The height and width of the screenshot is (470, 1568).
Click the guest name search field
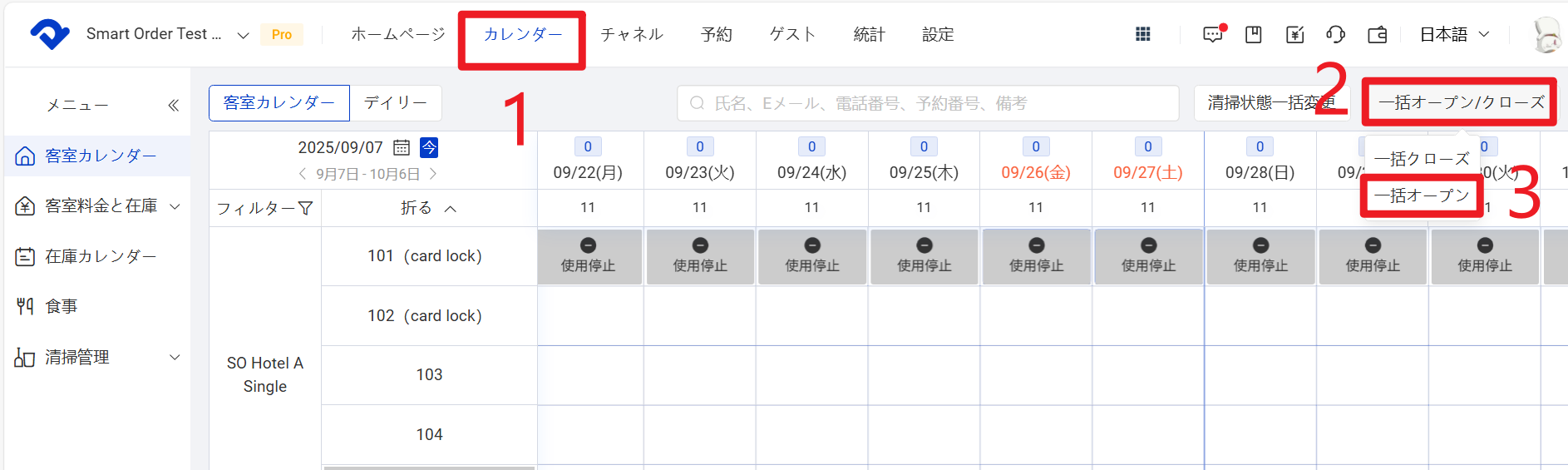coord(928,103)
